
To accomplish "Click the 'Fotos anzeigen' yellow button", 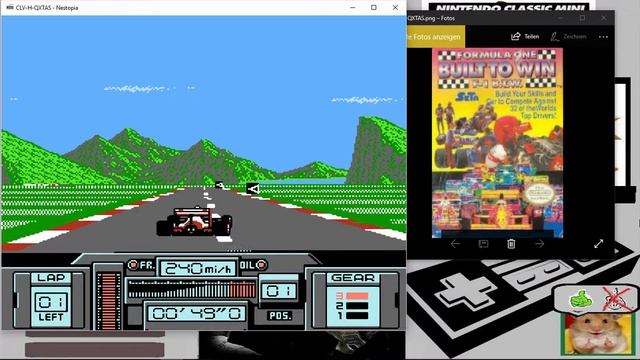I will coord(436,37).
